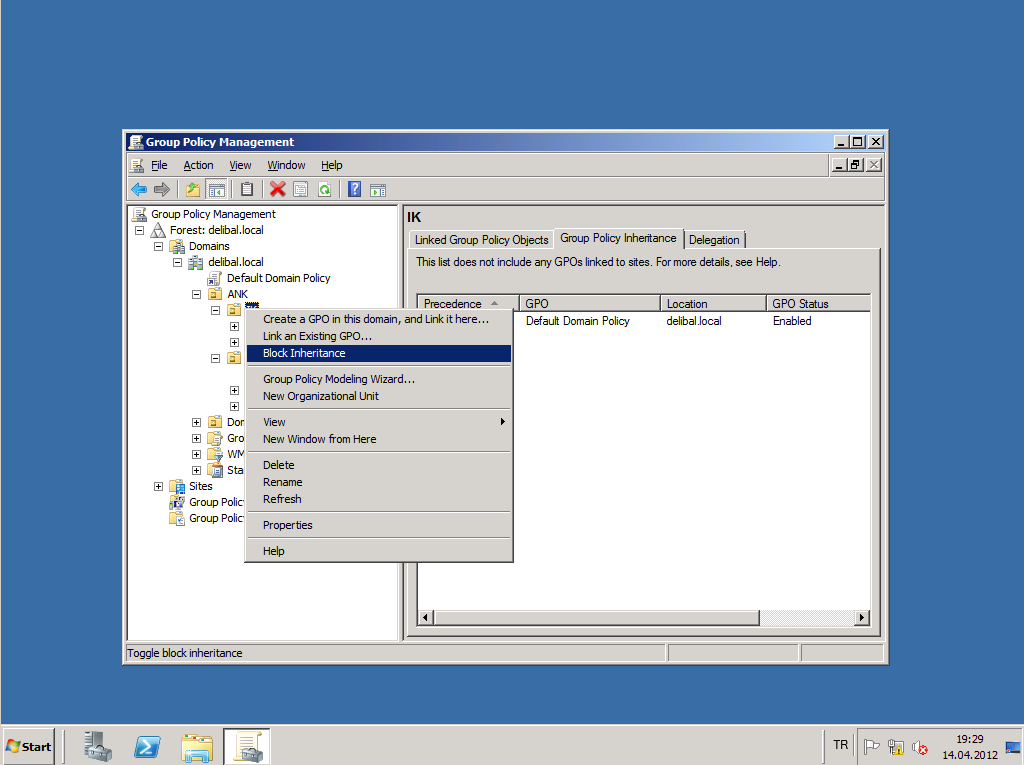This screenshot has height=765, width=1024.
Task: Click the Properties toolbar icon
Action: pyautogui.click(x=301, y=190)
